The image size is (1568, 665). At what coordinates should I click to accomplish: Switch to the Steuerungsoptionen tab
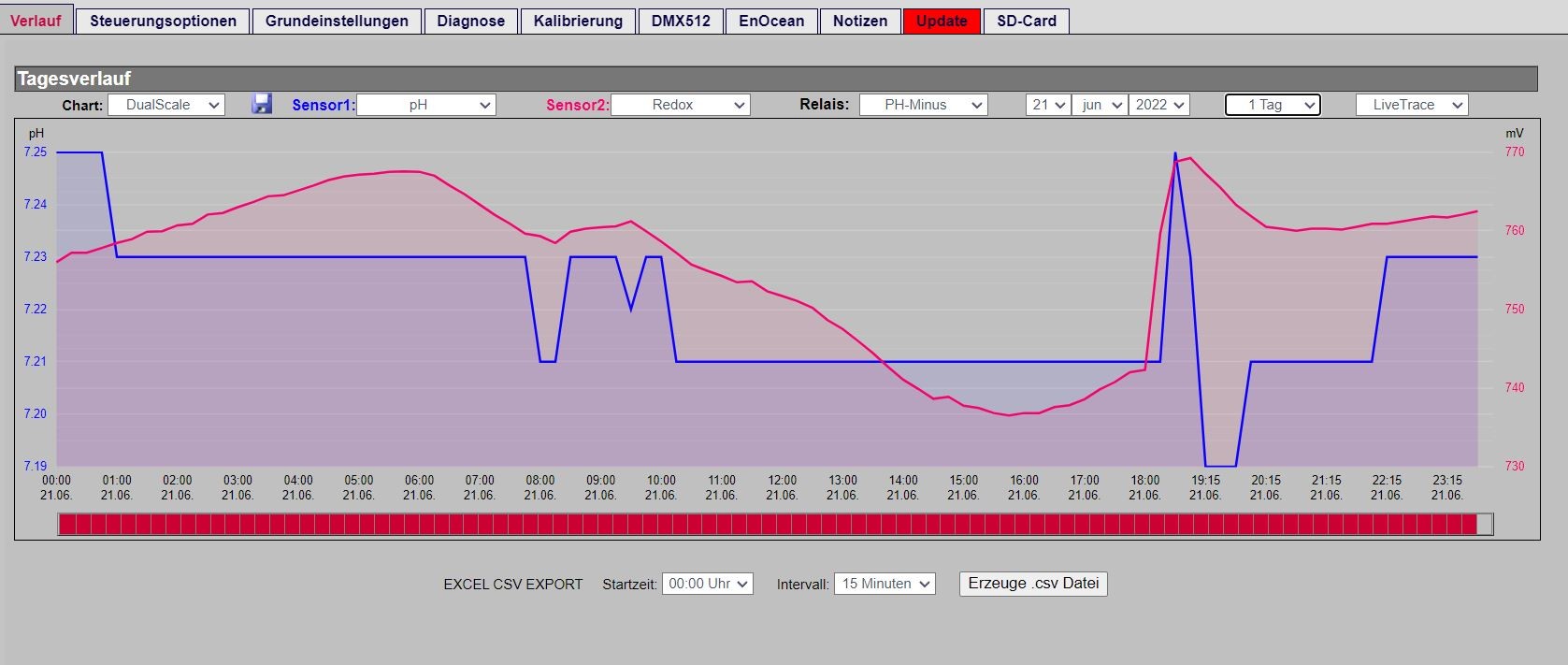(163, 21)
